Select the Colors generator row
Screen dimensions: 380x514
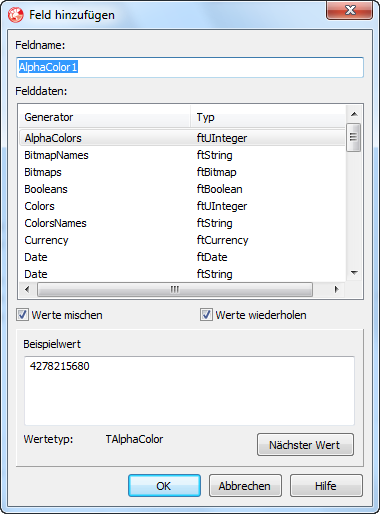click(182, 206)
